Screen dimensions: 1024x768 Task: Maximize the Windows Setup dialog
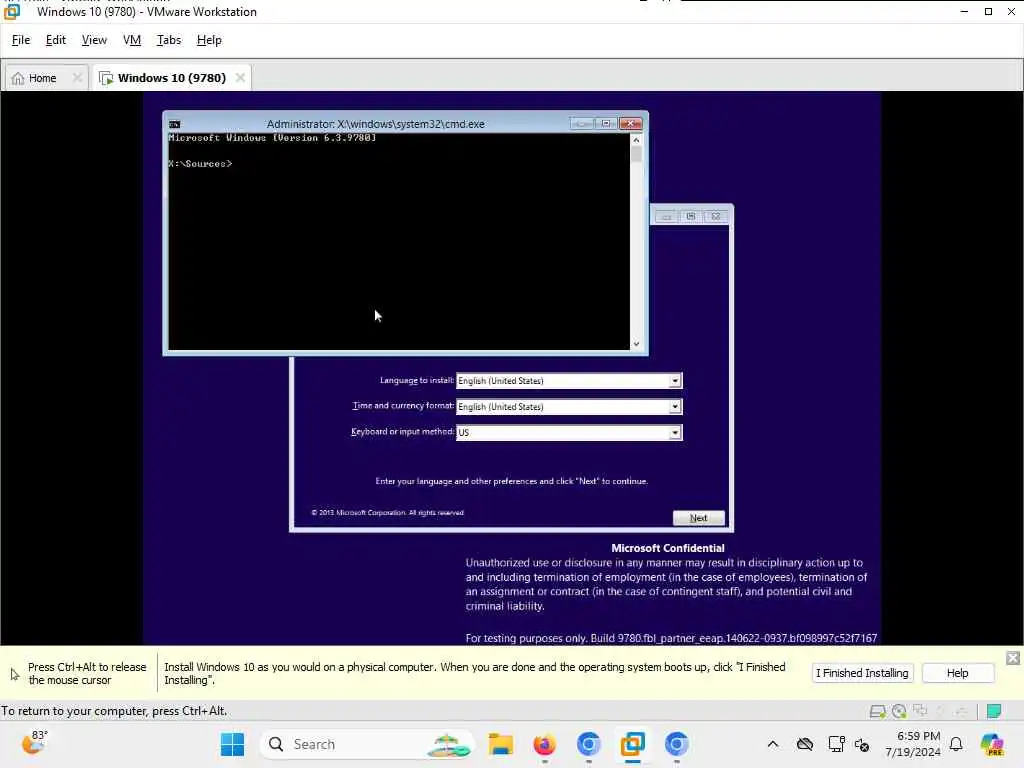(x=691, y=216)
